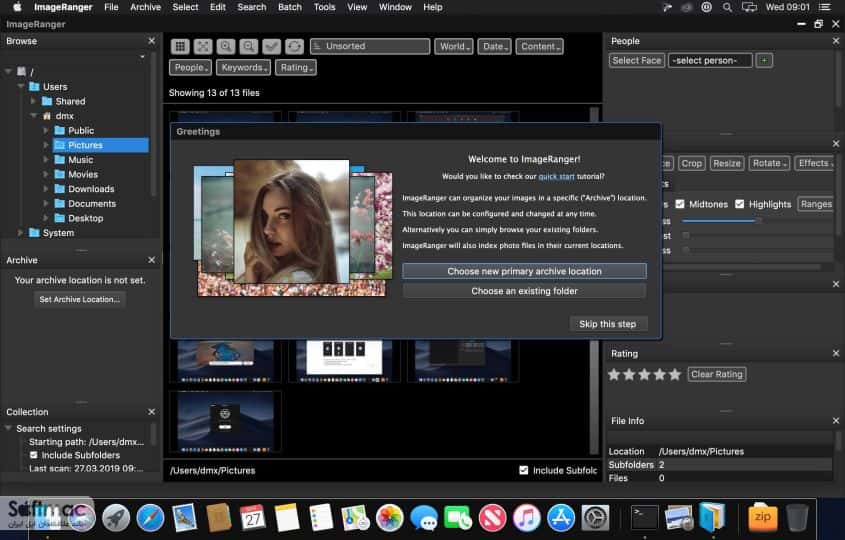This screenshot has height=540, width=845.
Task: Open the -select person- combo box
Action: pos(710,60)
